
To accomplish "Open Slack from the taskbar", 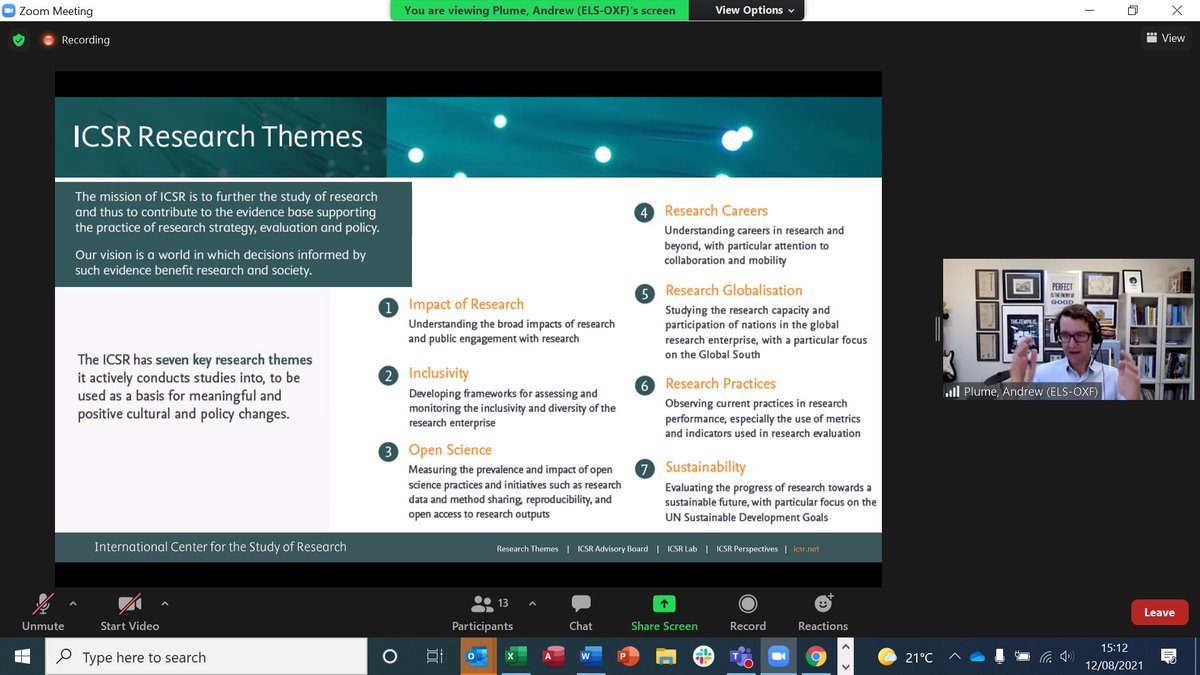I will point(703,657).
